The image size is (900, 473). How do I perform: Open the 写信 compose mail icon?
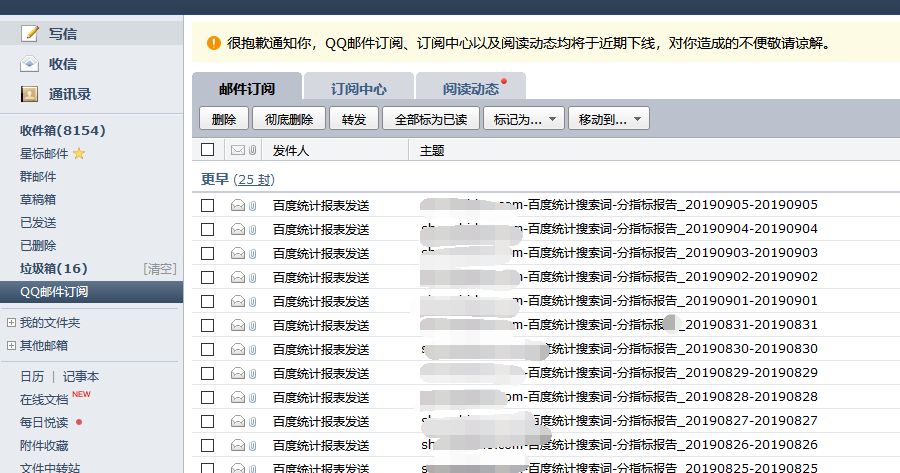click(29, 33)
